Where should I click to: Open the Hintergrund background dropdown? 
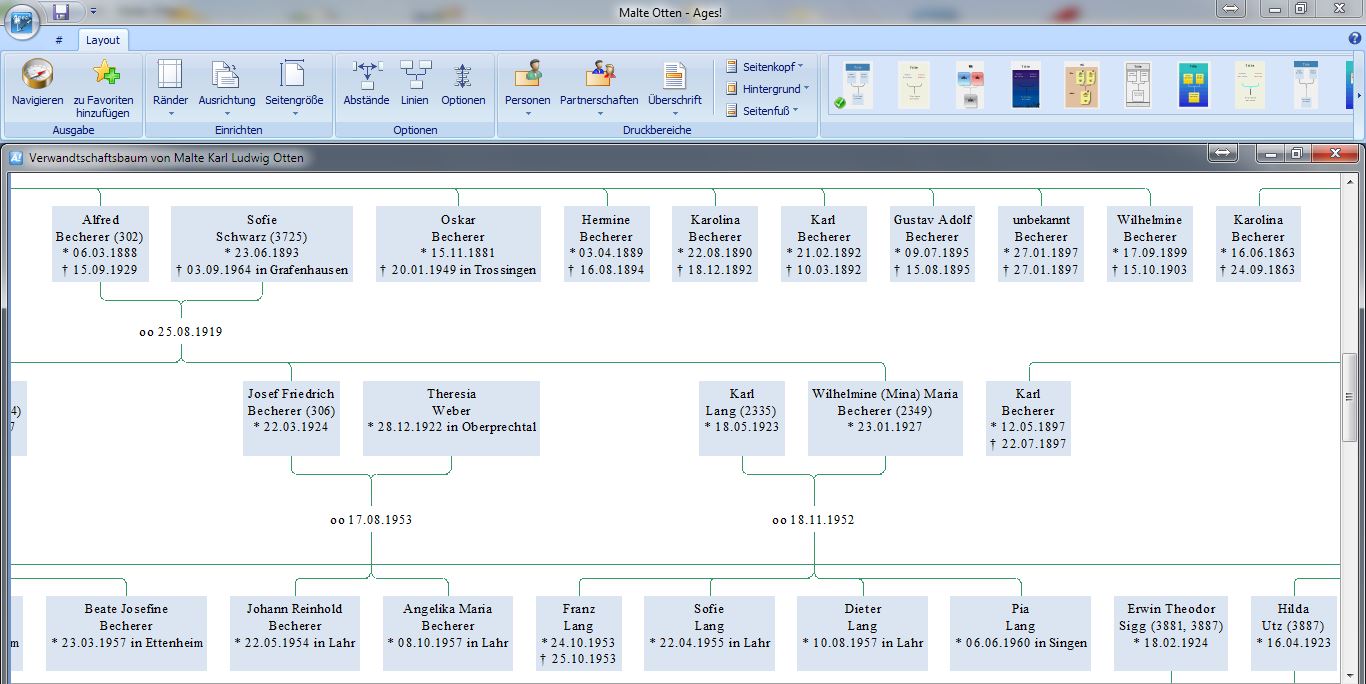[768, 89]
